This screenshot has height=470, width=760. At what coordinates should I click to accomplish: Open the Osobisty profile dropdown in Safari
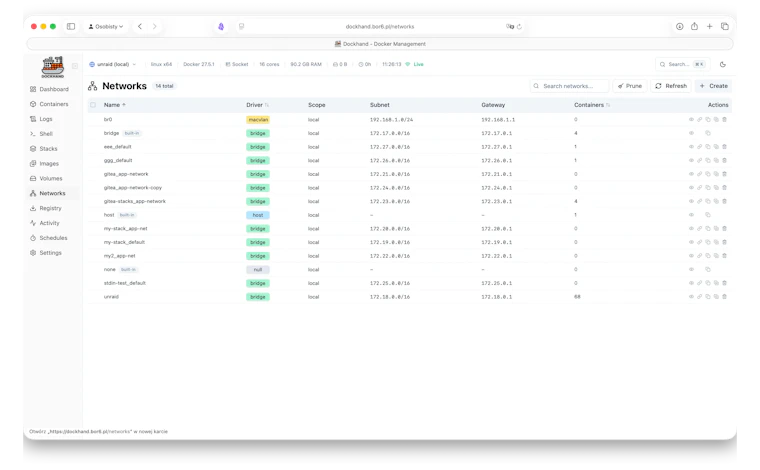(x=106, y=26)
